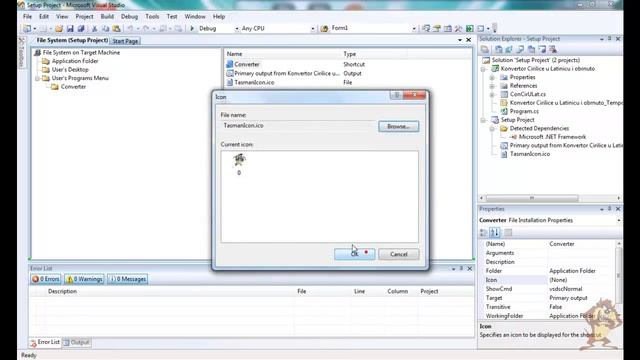Click the Start Page green toolbar icon
The width and height of the screenshot is (640, 360).
point(470,29)
